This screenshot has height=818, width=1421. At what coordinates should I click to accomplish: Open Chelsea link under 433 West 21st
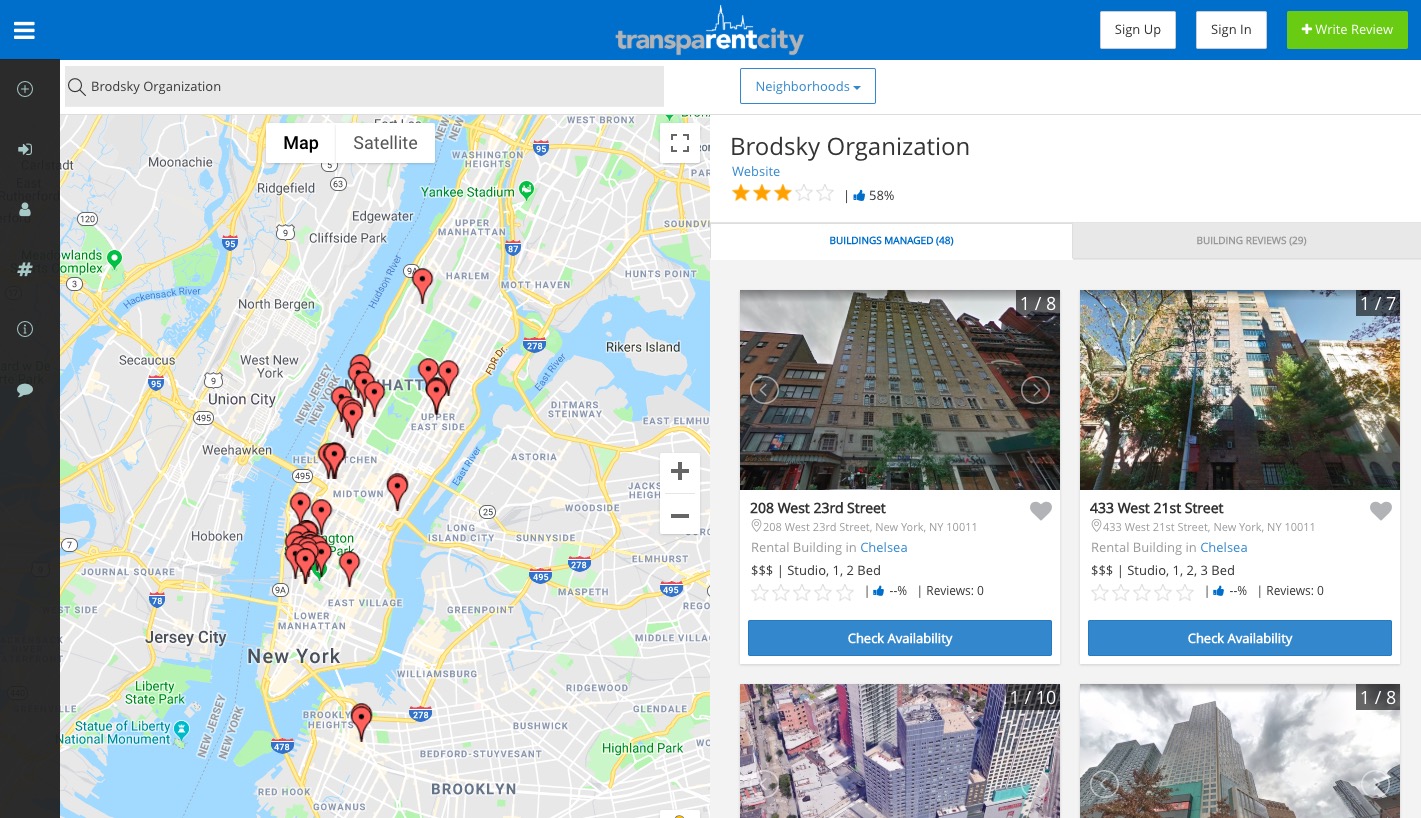(1224, 548)
